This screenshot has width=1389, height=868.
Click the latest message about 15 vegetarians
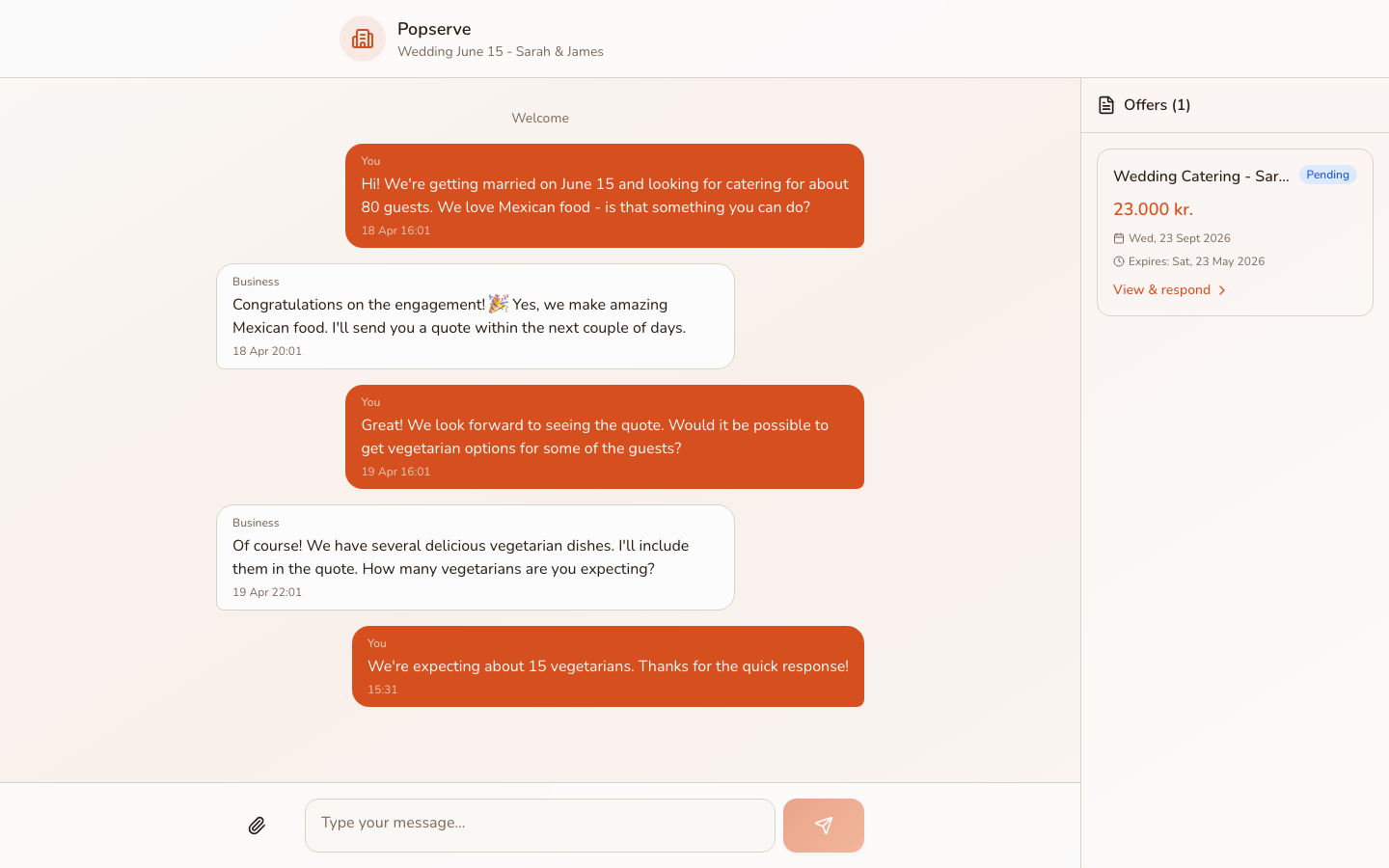click(x=608, y=666)
